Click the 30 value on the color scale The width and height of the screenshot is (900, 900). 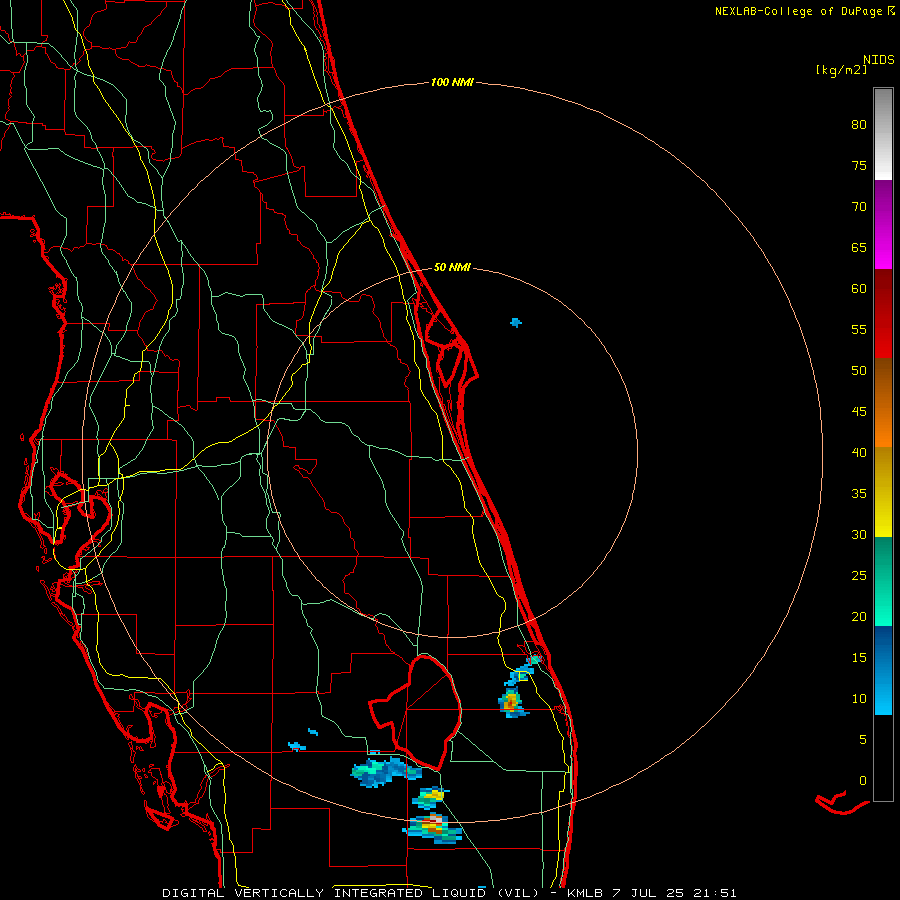click(x=859, y=534)
